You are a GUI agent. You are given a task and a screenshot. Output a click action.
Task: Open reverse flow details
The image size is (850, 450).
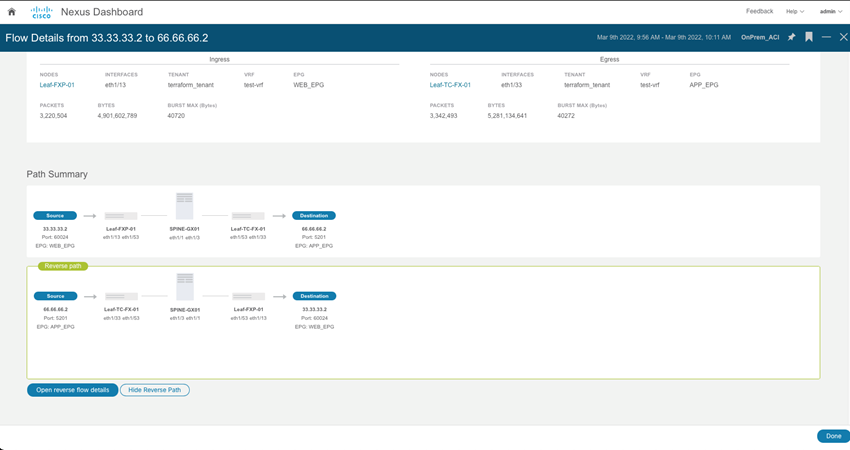pos(72,390)
